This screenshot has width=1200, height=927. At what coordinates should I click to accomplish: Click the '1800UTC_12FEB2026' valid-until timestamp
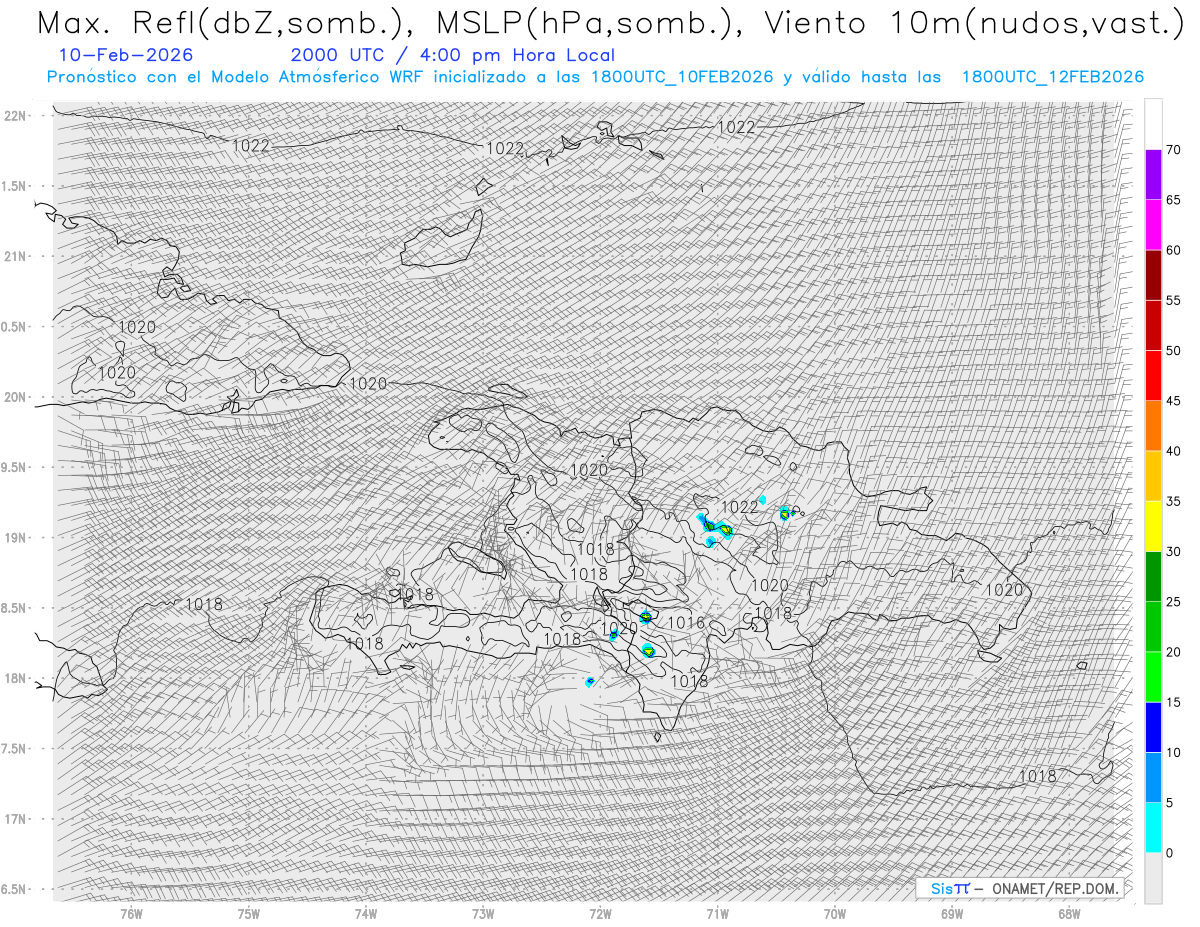(1053, 77)
